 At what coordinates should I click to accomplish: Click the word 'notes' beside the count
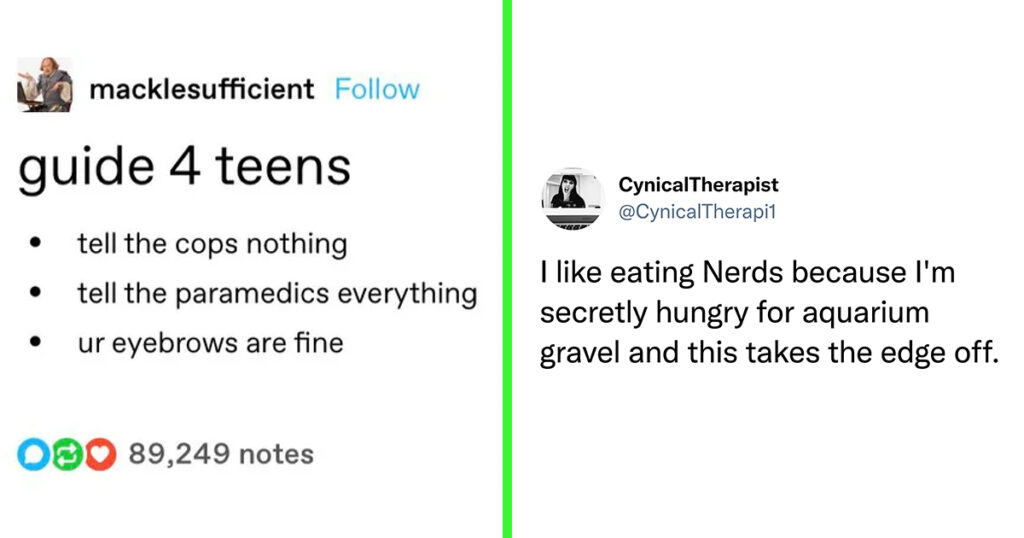(276, 454)
